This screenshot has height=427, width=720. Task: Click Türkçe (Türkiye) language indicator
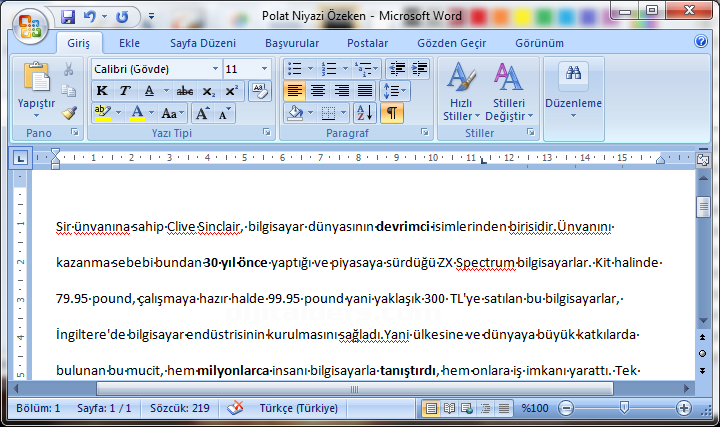[298, 408]
